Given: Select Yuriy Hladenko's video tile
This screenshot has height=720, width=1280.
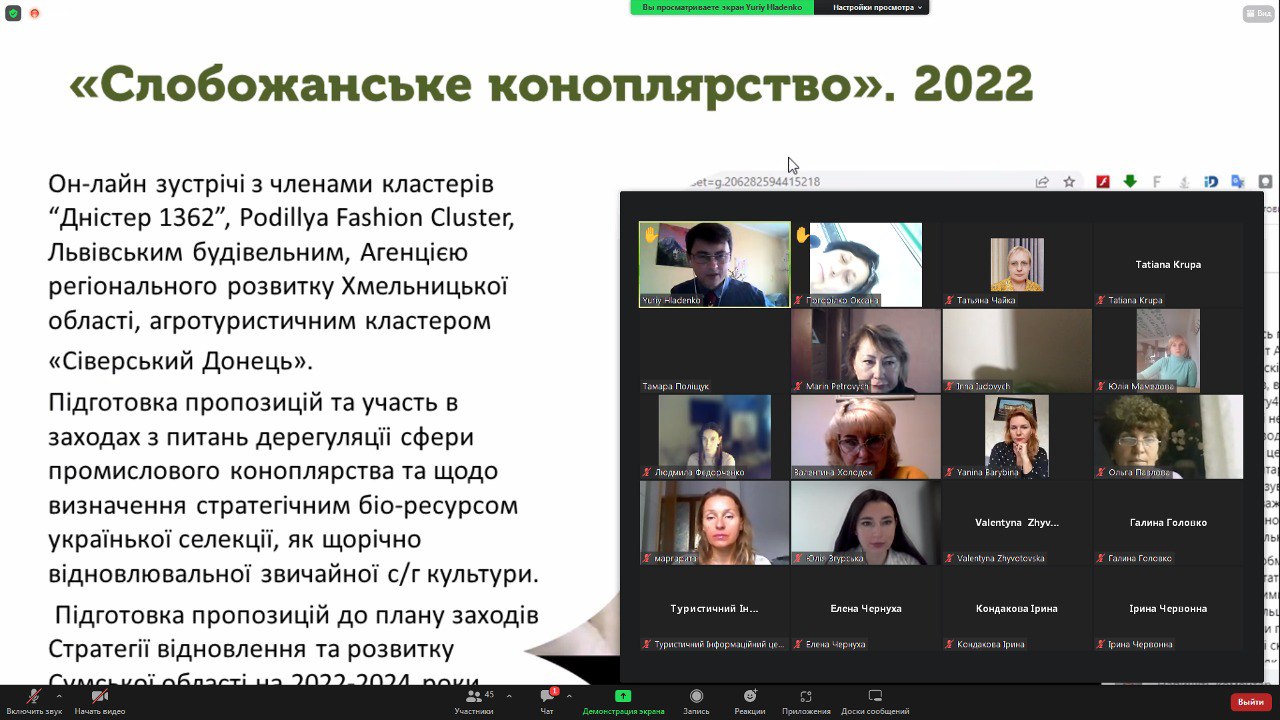Looking at the screenshot, I should coord(714,264).
